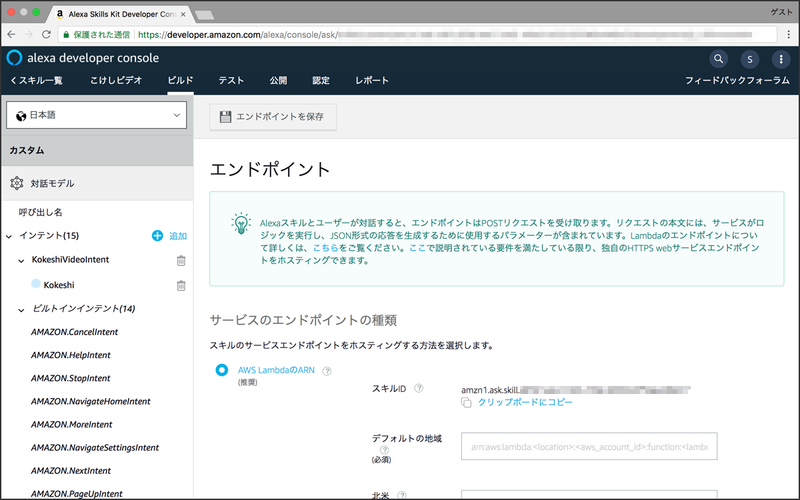
Task: Select AMAZON.NavigateHomeIntent in the list
Action: click(90, 402)
